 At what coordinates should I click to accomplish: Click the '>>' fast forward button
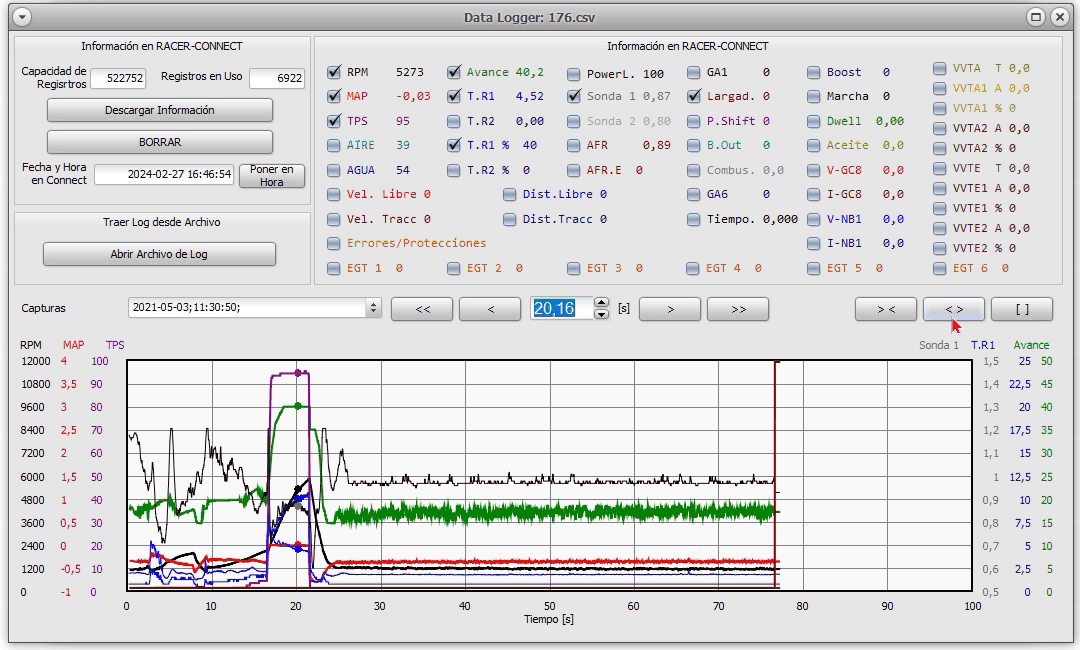[738, 309]
